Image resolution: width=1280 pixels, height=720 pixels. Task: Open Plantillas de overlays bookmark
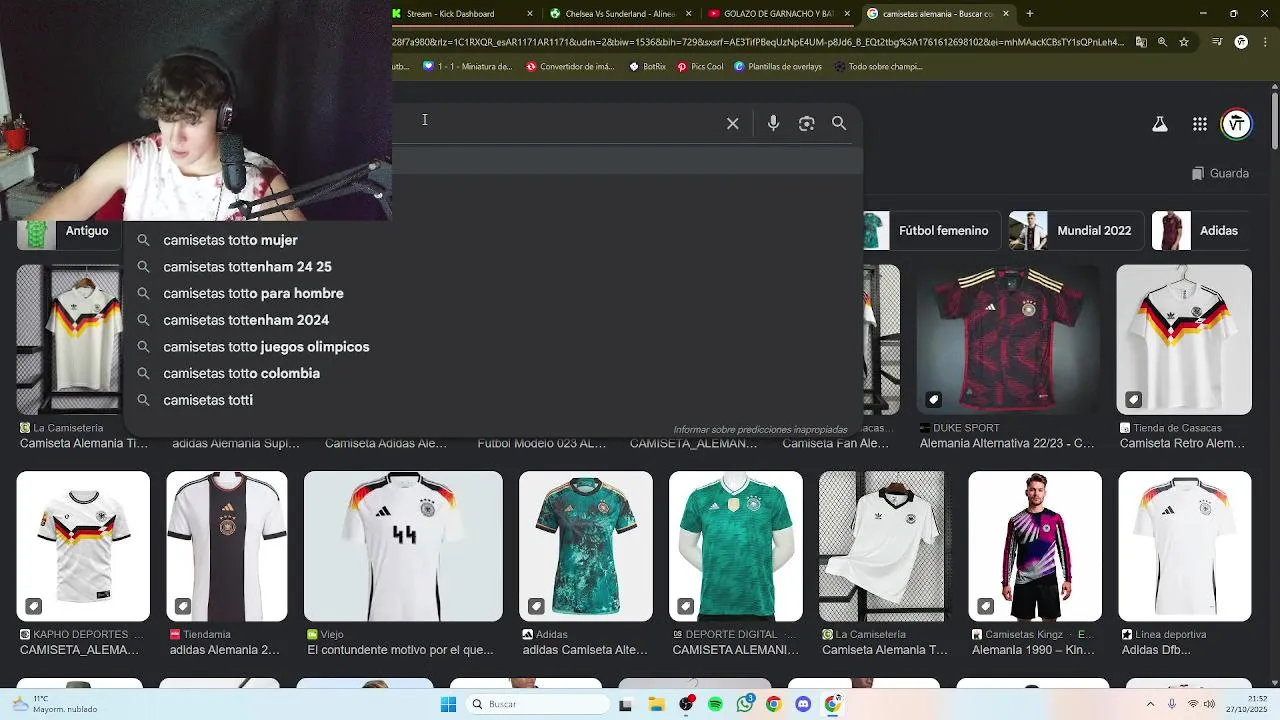tap(778, 67)
